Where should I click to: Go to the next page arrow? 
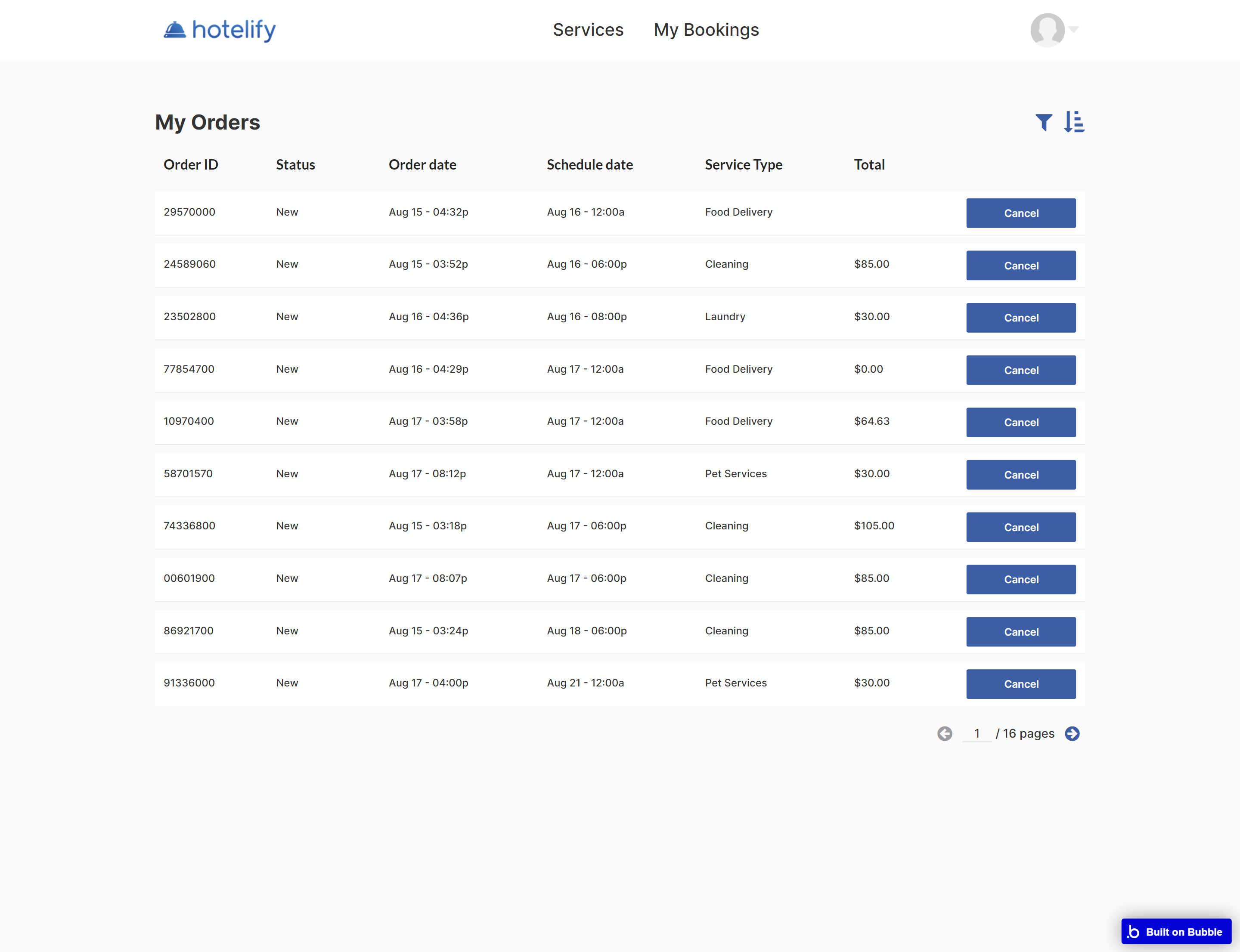(x=1072, y=733)
